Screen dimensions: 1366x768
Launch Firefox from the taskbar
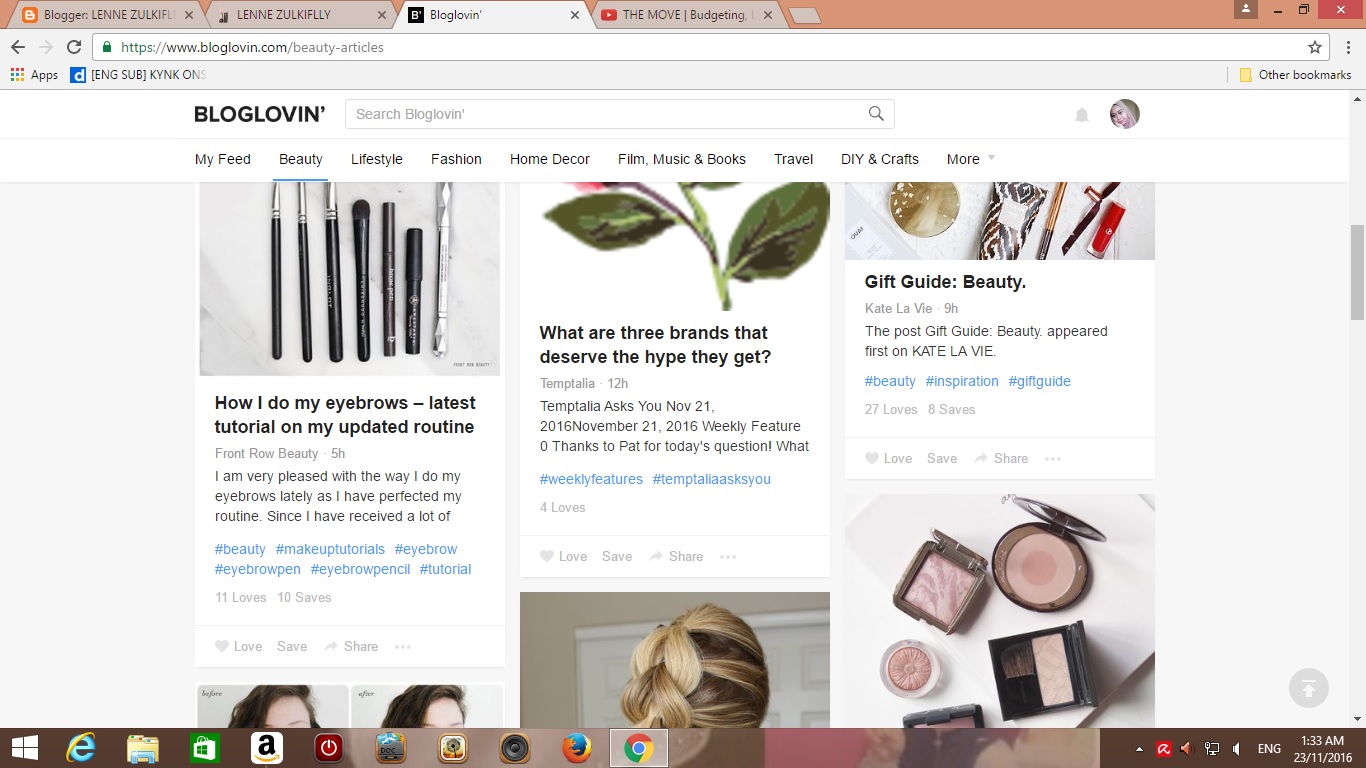577,748
